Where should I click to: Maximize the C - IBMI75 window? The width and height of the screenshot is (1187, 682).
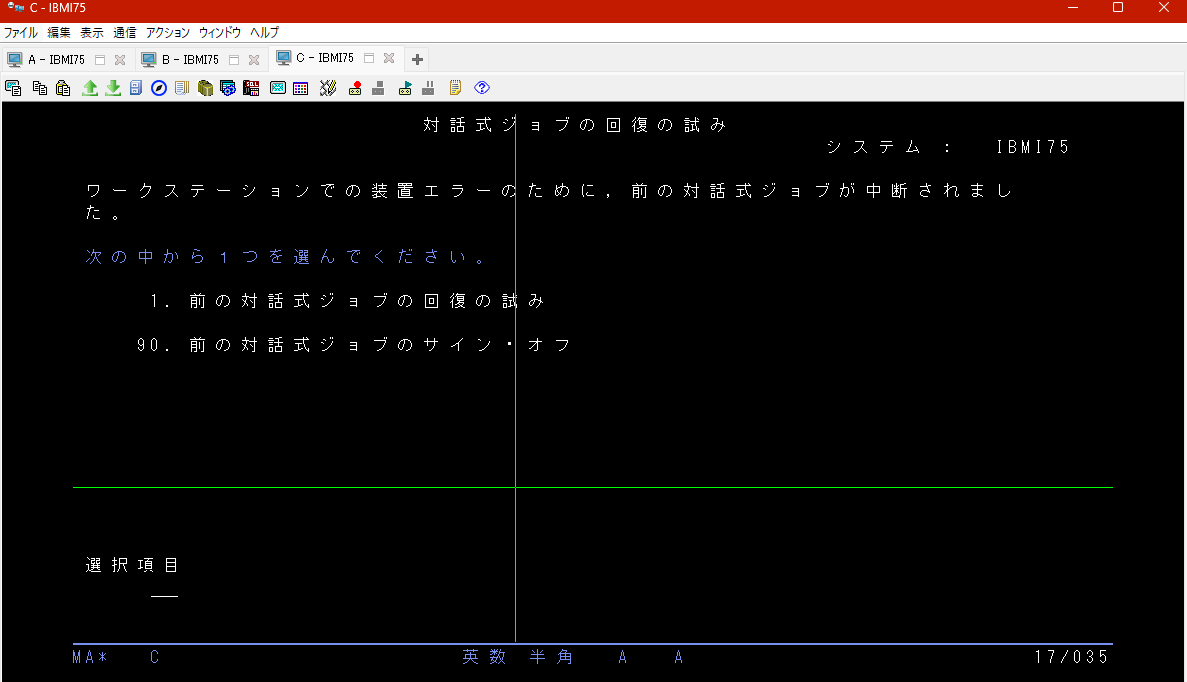[x=1117, y=8]
